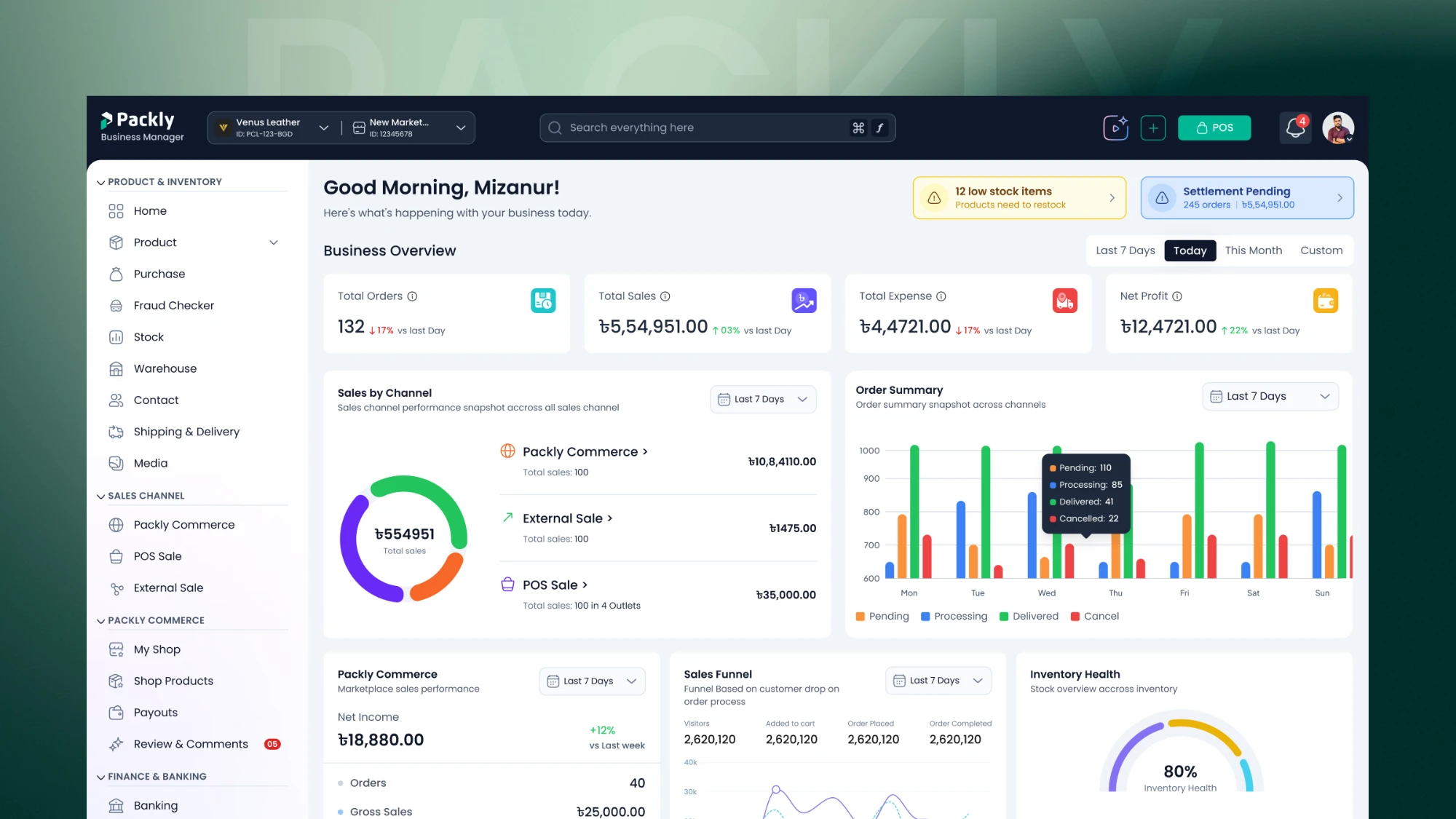Toggle the Delivered legend in Order Summary
Screen dimensions: 1456x819
(x=1029, y=616)
